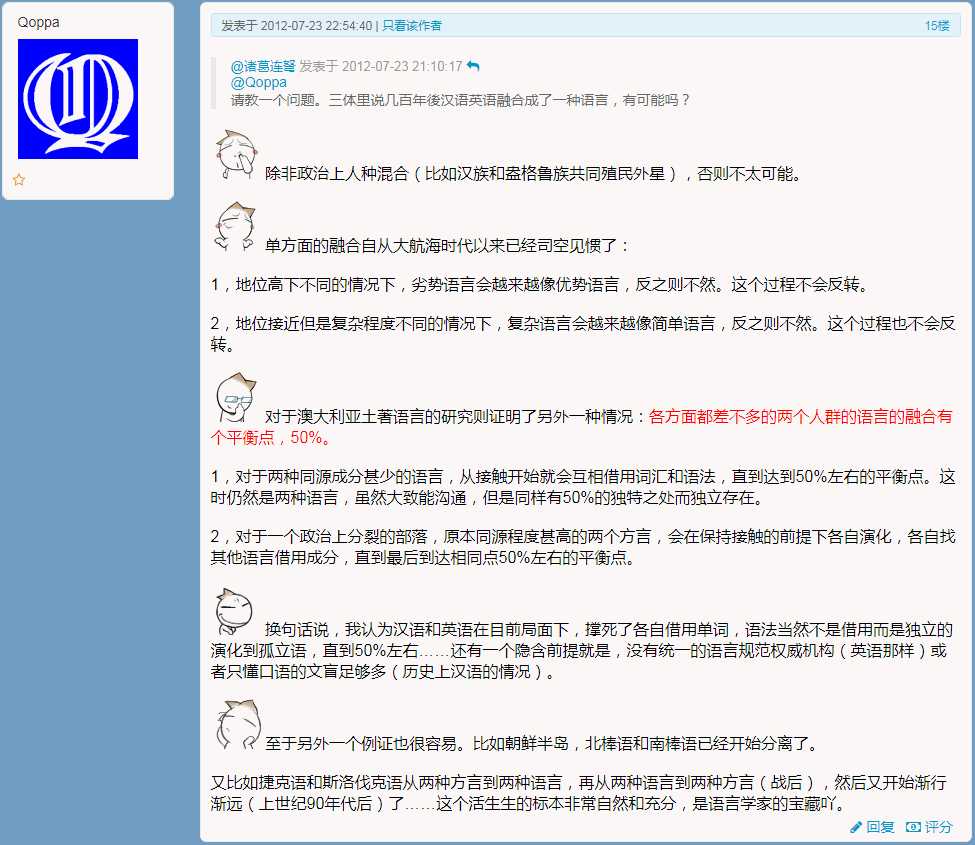The height and width of the screenshot is (845, 975).
Task: Click the nose-picking emoticon before 除非政治上
Action: [236, 155]
